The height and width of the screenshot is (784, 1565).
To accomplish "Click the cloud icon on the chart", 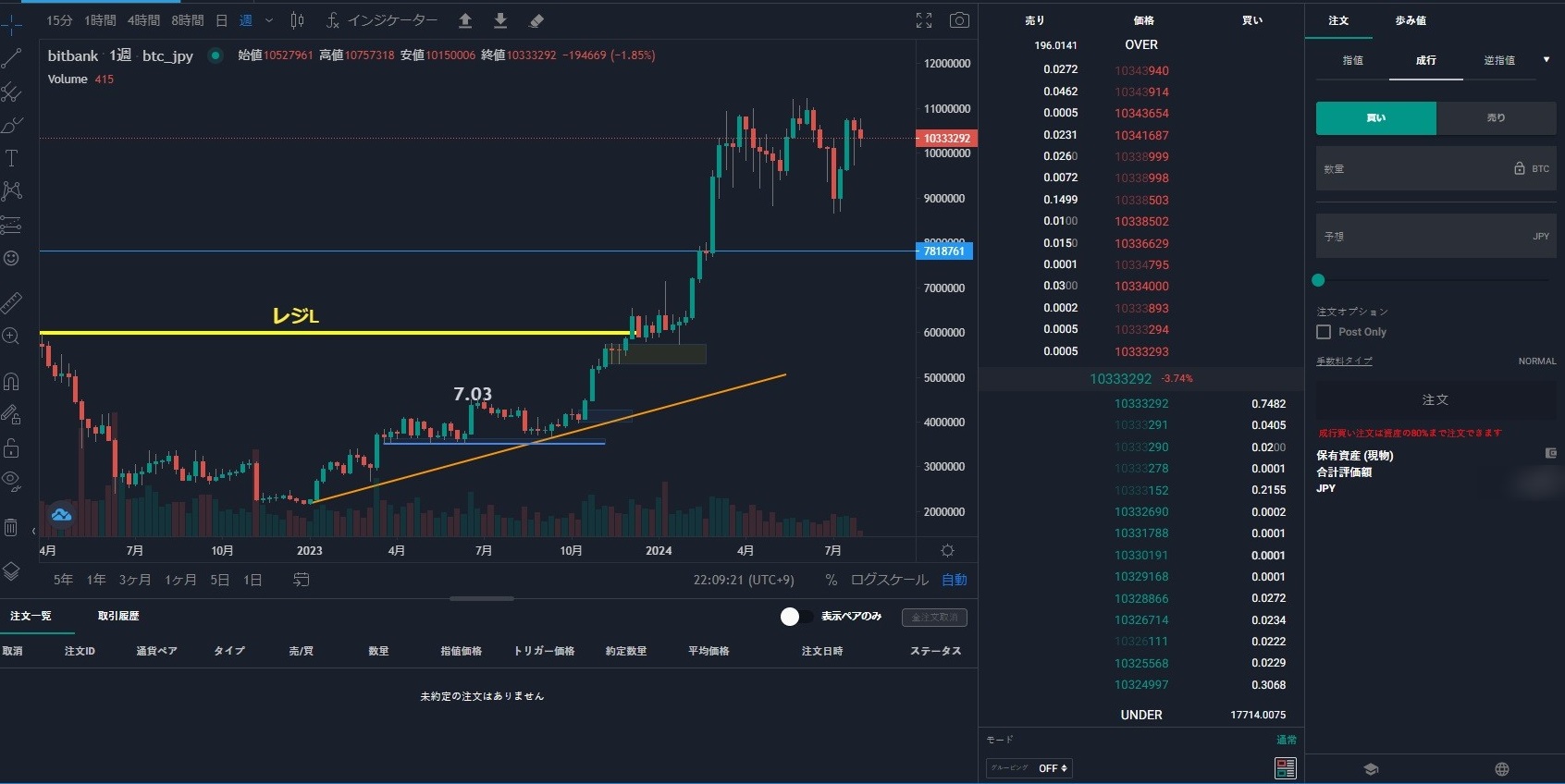I will (x=61, y=515).
